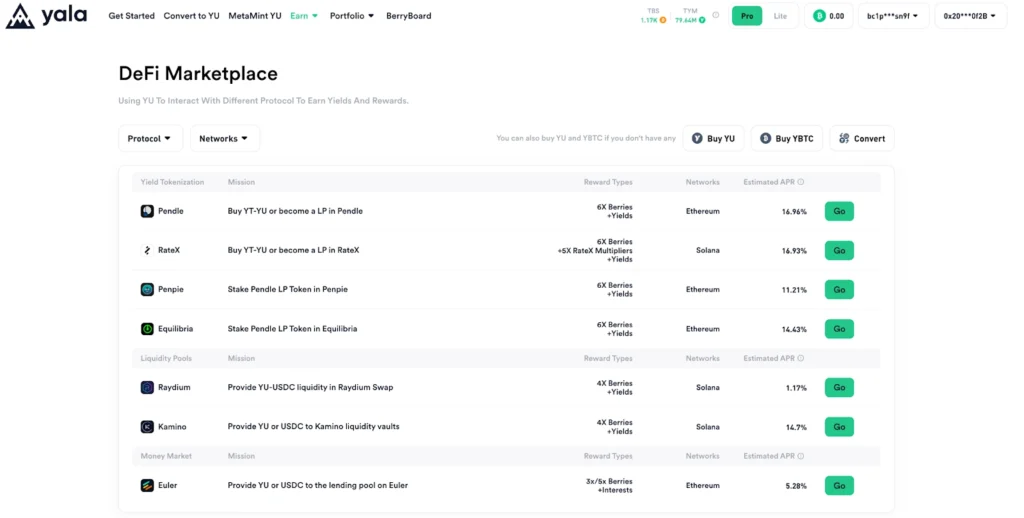Click the Yala mountain logo icon

pyautogui.click(x=20, y=16)
